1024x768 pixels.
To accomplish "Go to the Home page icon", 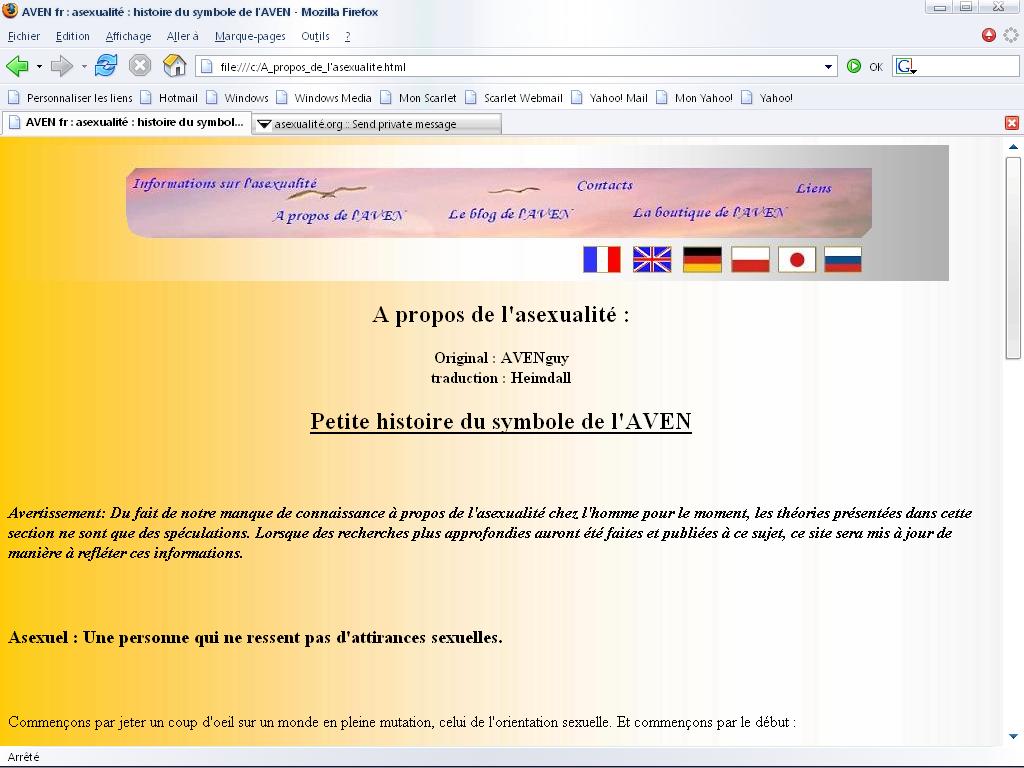I will (x=174, y=65).
